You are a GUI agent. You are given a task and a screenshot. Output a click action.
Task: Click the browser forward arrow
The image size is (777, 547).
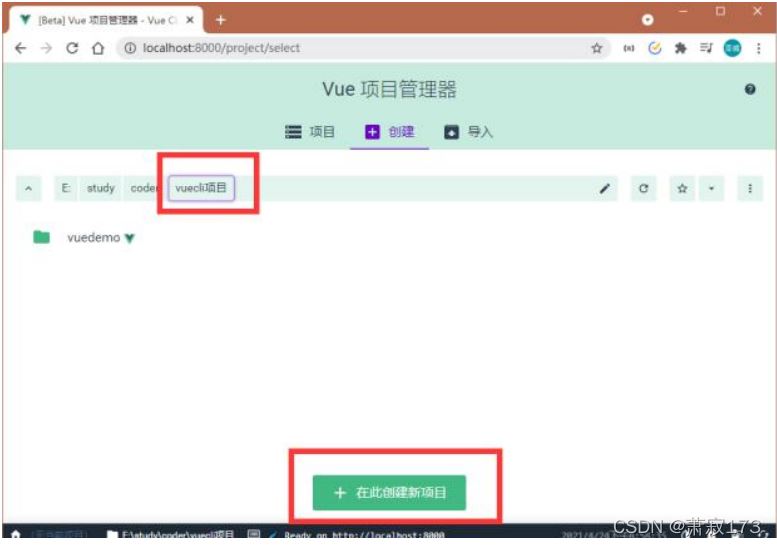click(x=46, y=48)
